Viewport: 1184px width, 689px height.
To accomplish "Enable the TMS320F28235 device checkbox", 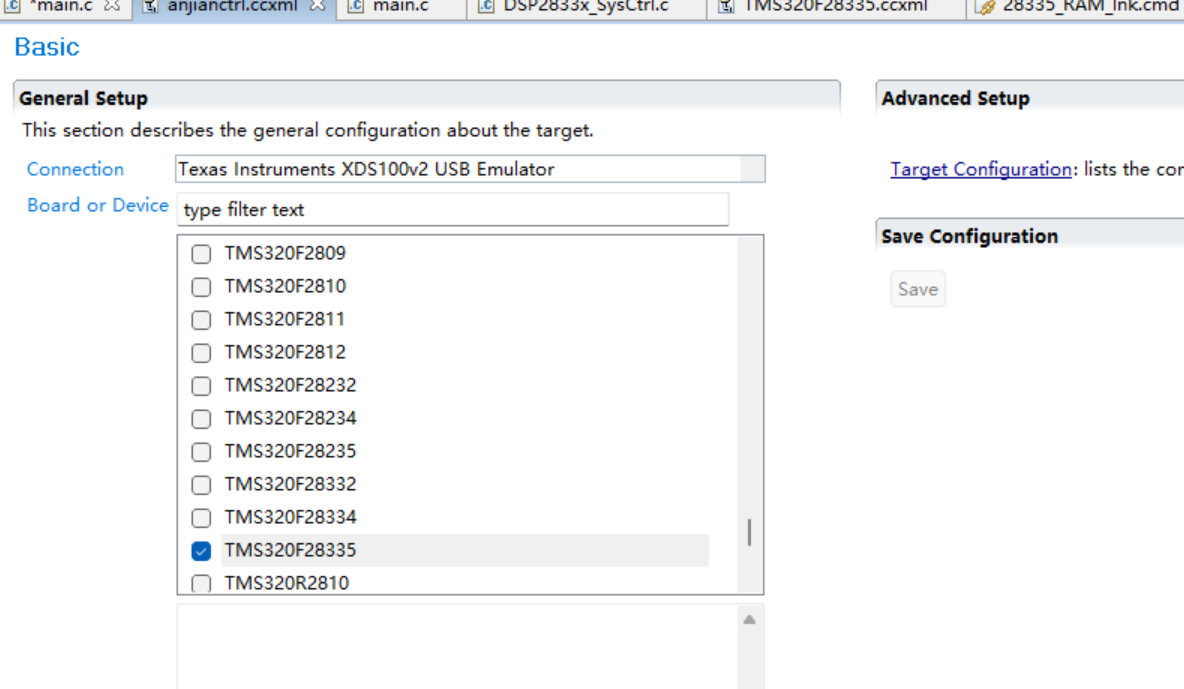I will (x=201, y=452).
